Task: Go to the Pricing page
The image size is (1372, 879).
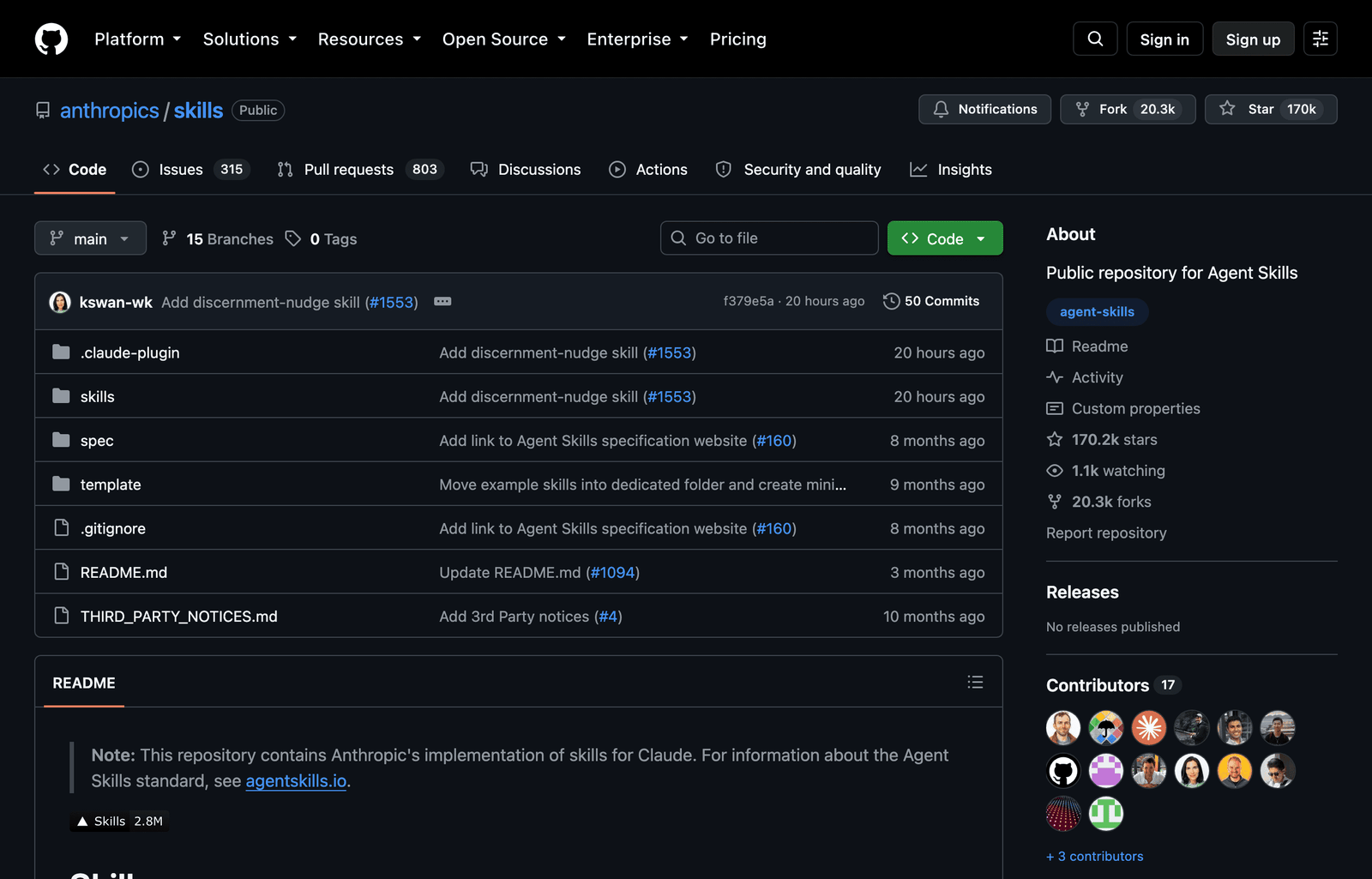Action: coord(738,39)
